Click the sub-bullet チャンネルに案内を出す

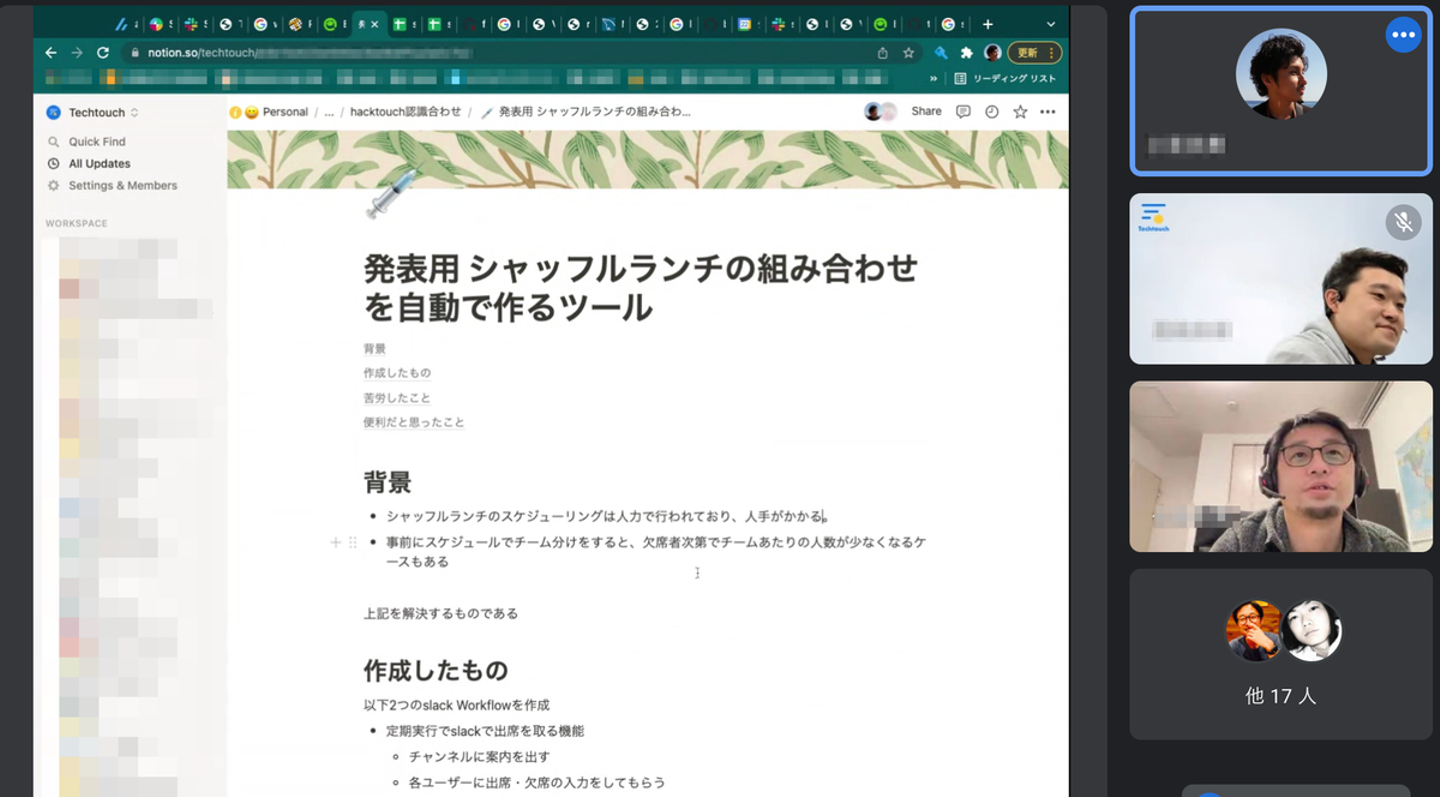(479, 757)
